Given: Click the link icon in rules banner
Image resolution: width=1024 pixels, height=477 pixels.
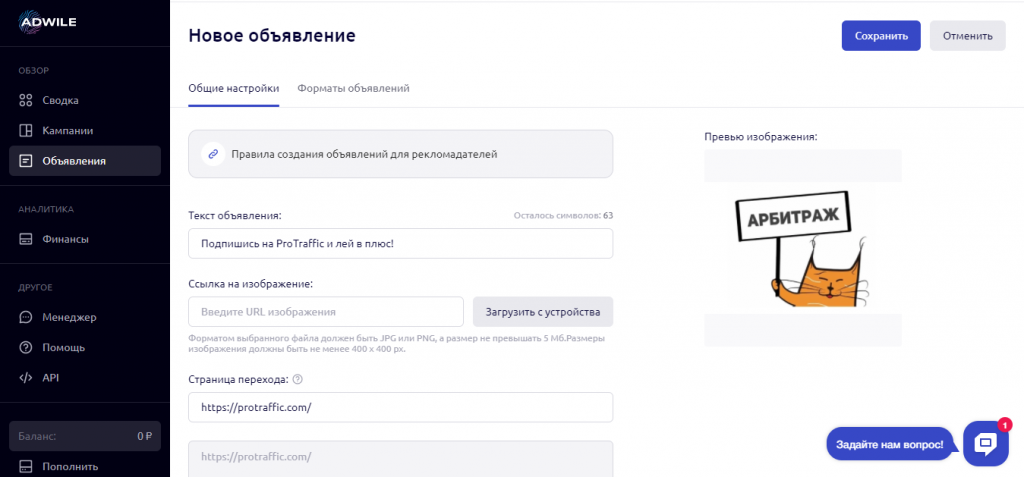Looking at the screenshot, I should click(211, 154).
